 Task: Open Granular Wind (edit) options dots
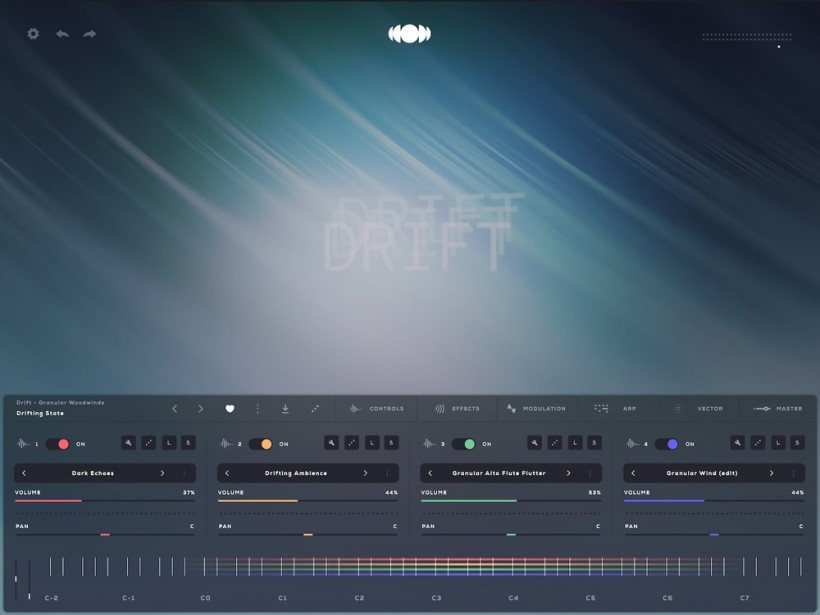coord(793,473)
